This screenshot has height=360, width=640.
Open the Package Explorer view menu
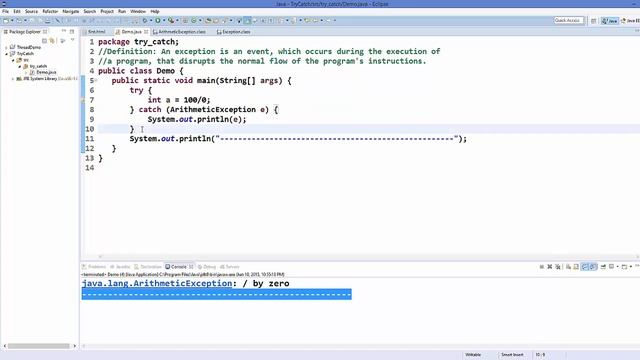pyautogui.click(x=72, y=40)
